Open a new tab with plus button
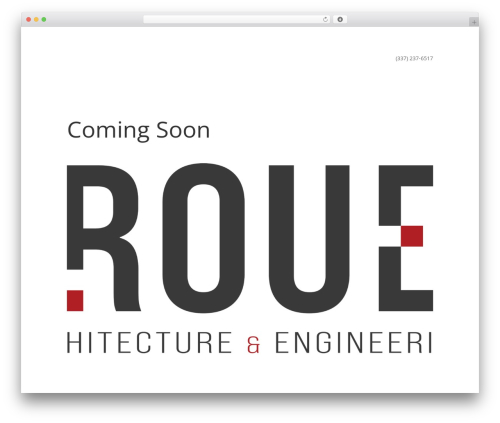Image resolution: width=500 pixels, height=423 pixels. point(474,22)
